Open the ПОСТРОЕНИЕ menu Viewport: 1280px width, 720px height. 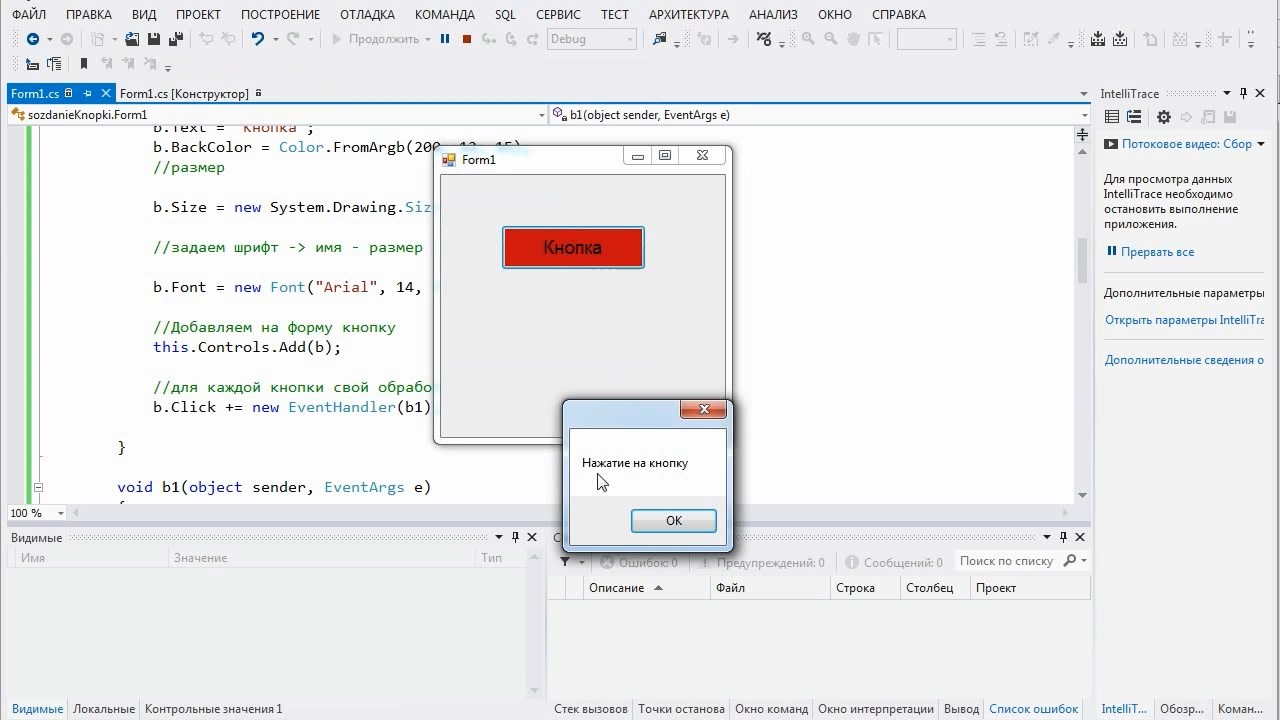click(x=279, y=15)
